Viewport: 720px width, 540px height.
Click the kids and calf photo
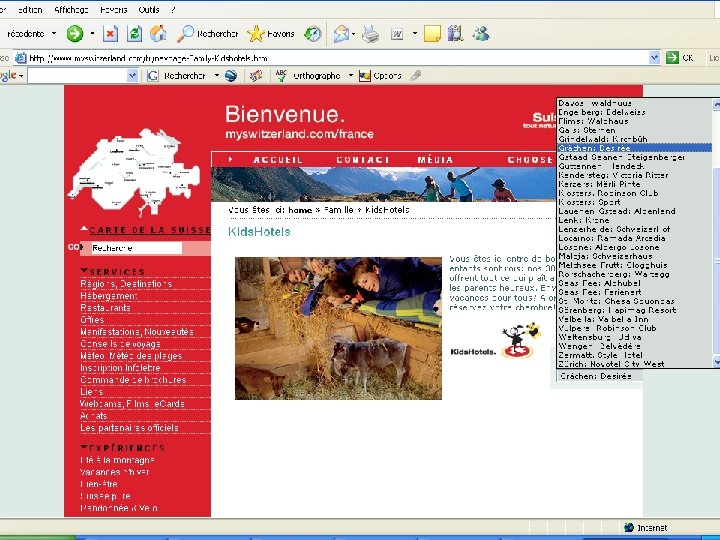pyautogui.click(x=338, y=328)
